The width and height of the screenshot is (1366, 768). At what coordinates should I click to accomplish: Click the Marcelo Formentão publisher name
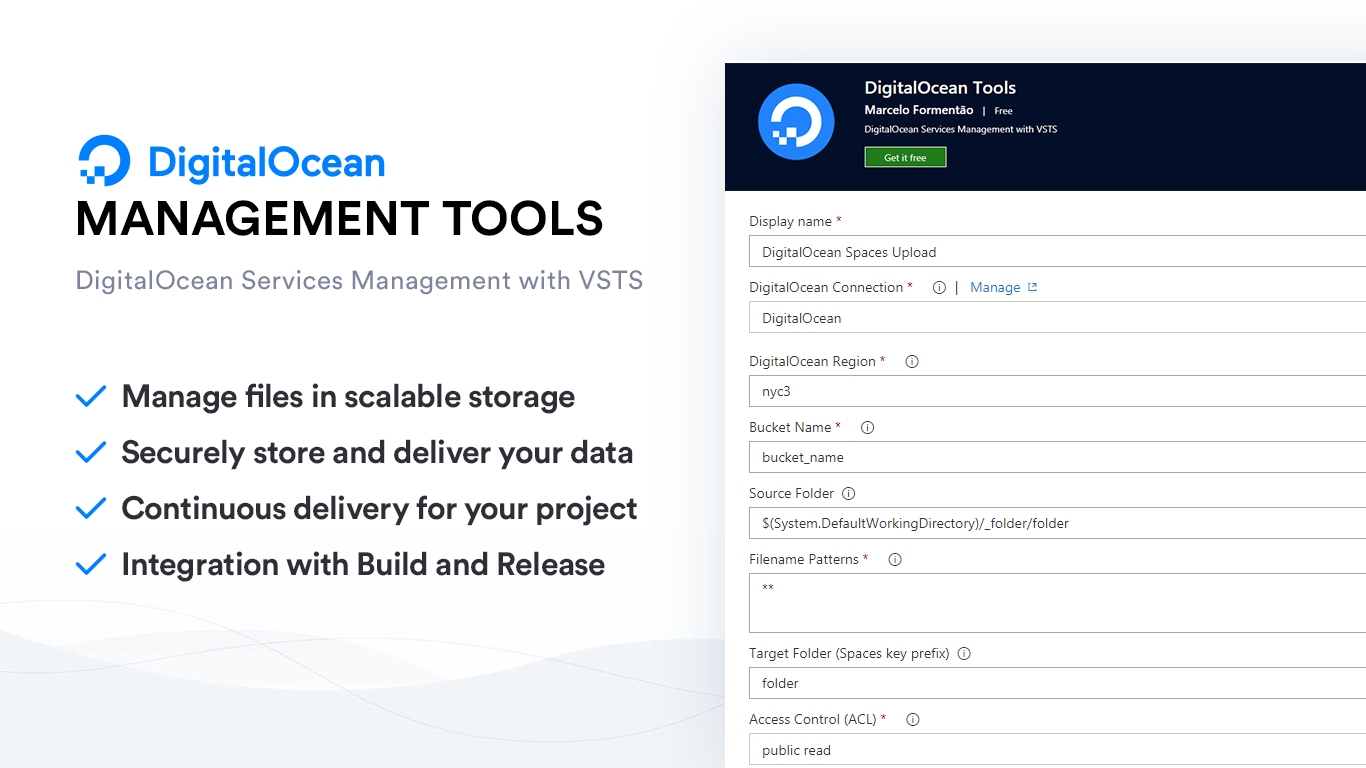918,110
